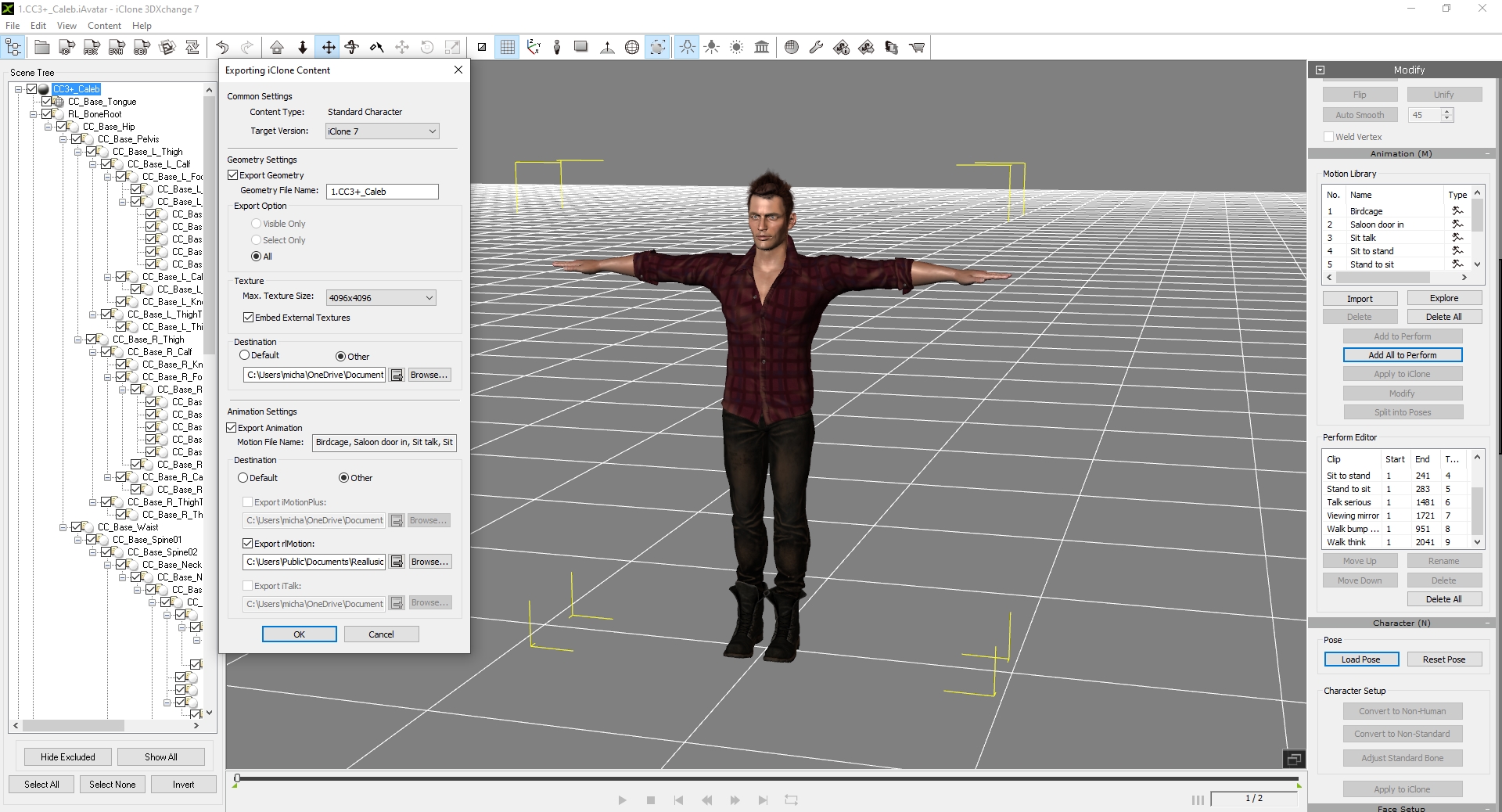Screen dimensions: 1502x812
Task: Toggle the floor grid icon
Action: pyautogui.click(x=508, y=48)
